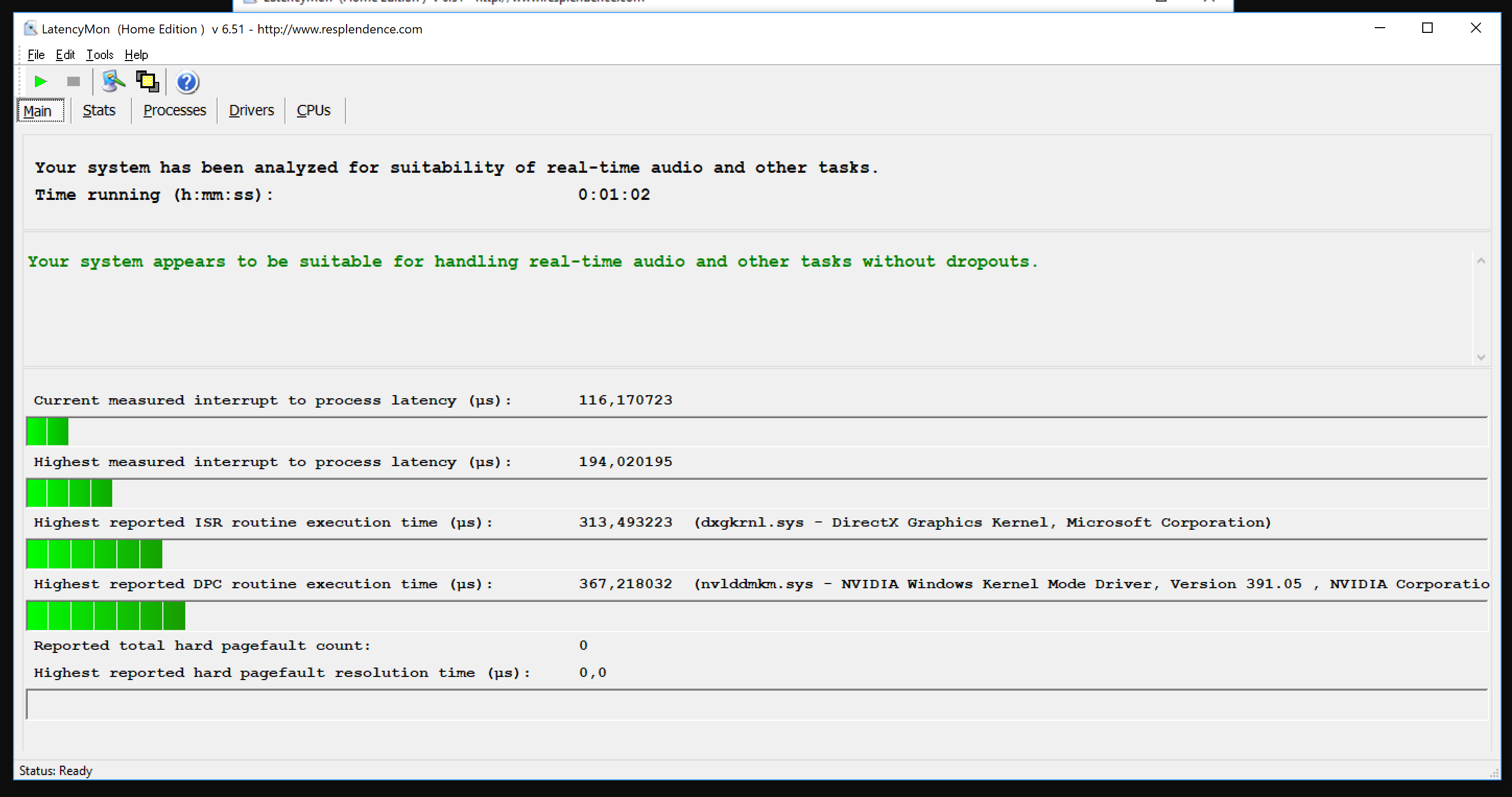Start the latency monitor with the green play button
1512x797 pixels.
41,81
